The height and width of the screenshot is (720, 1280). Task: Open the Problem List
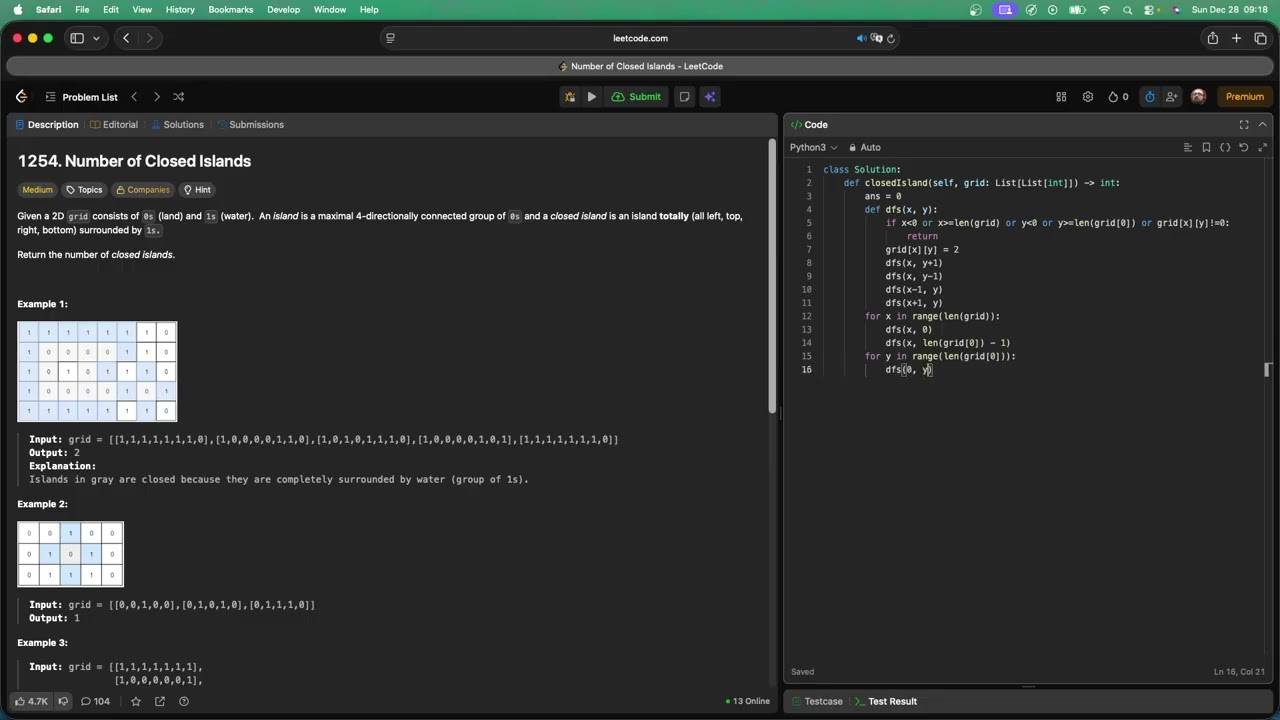(x=82, y=97)
